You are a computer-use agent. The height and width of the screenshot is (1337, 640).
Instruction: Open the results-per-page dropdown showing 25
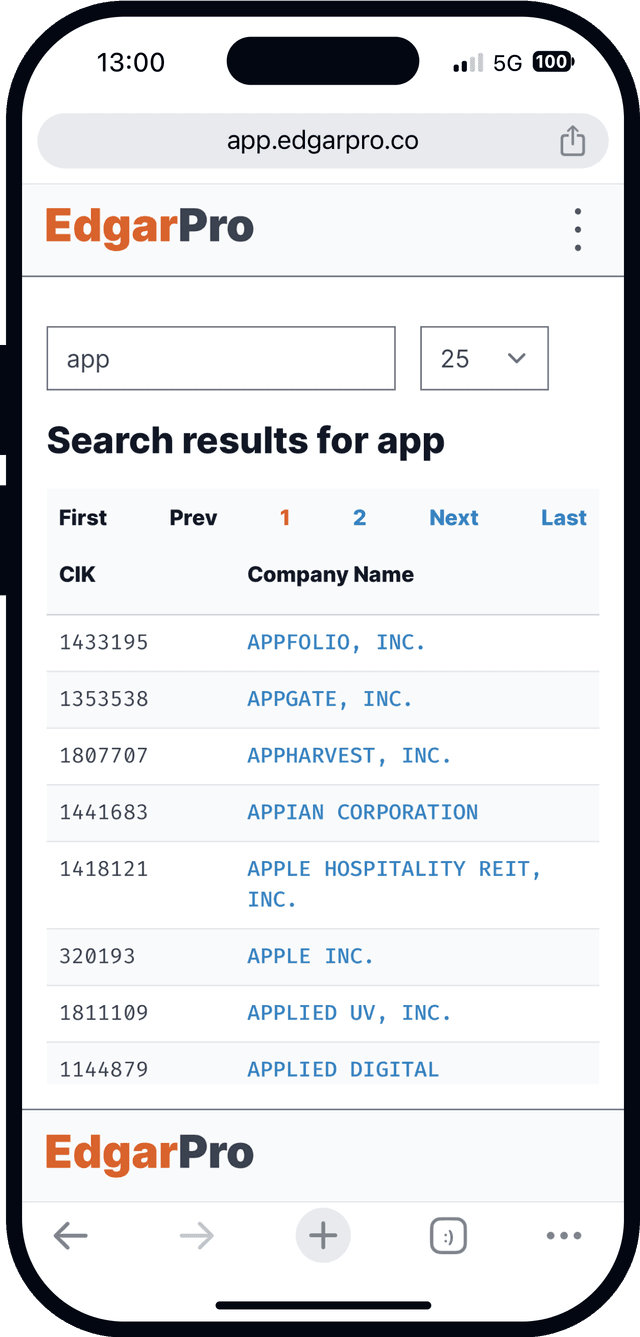tap(484, 358)
